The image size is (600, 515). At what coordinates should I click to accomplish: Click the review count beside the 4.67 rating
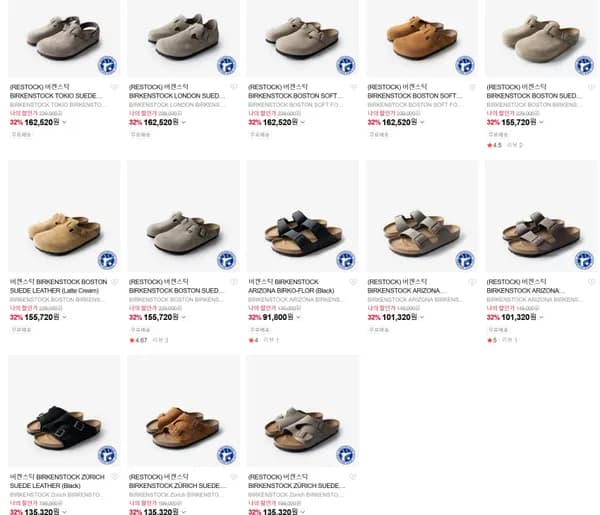[x=160, y=340]
